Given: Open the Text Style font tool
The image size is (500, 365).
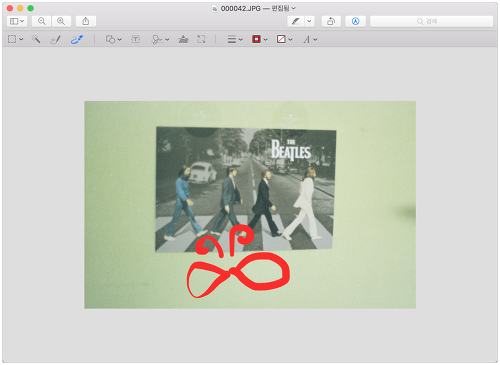Looking at the screenshot, I should (307, 39).
